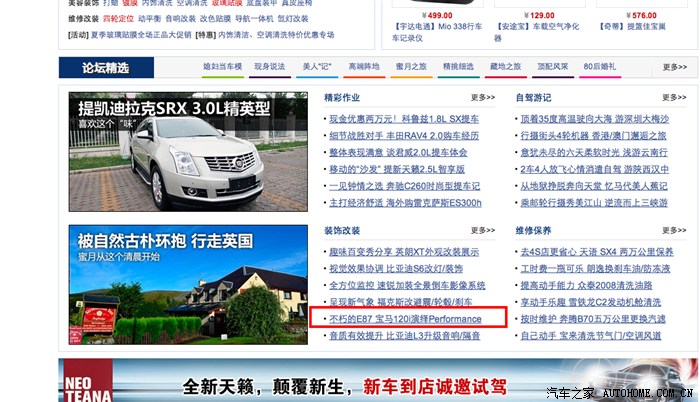Expand 更多>> in 精彩作业 section
This screenshot has width=700, height=402.
tap(483, 98)
